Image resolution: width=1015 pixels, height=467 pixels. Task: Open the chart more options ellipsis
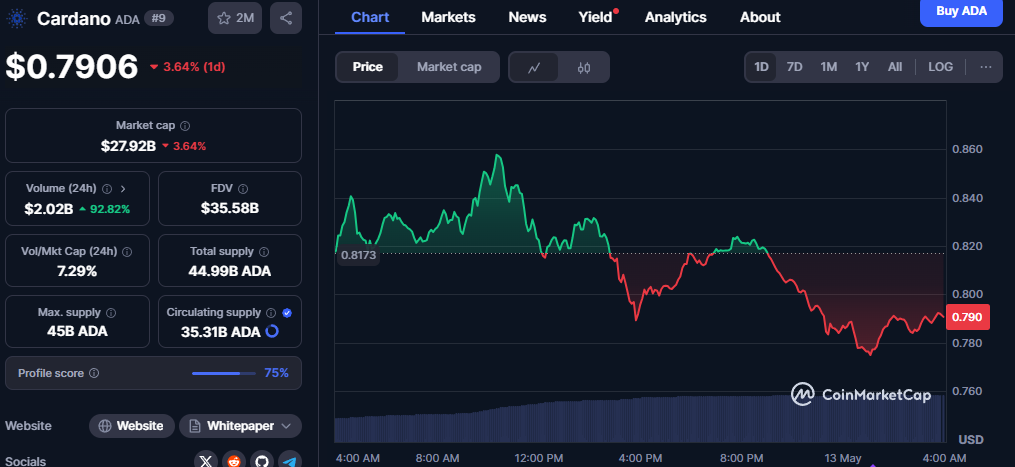pyautogui.click(x=986, y=67)
